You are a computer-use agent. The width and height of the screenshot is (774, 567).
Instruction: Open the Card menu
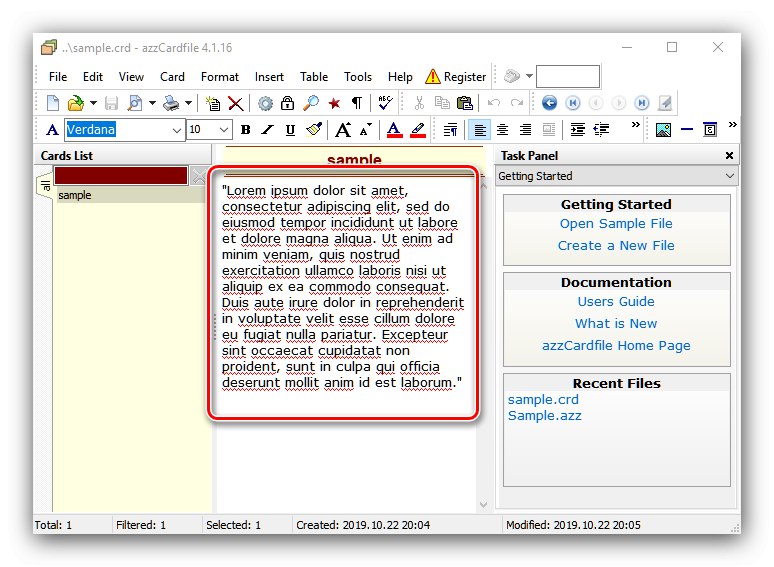point(172,77)
